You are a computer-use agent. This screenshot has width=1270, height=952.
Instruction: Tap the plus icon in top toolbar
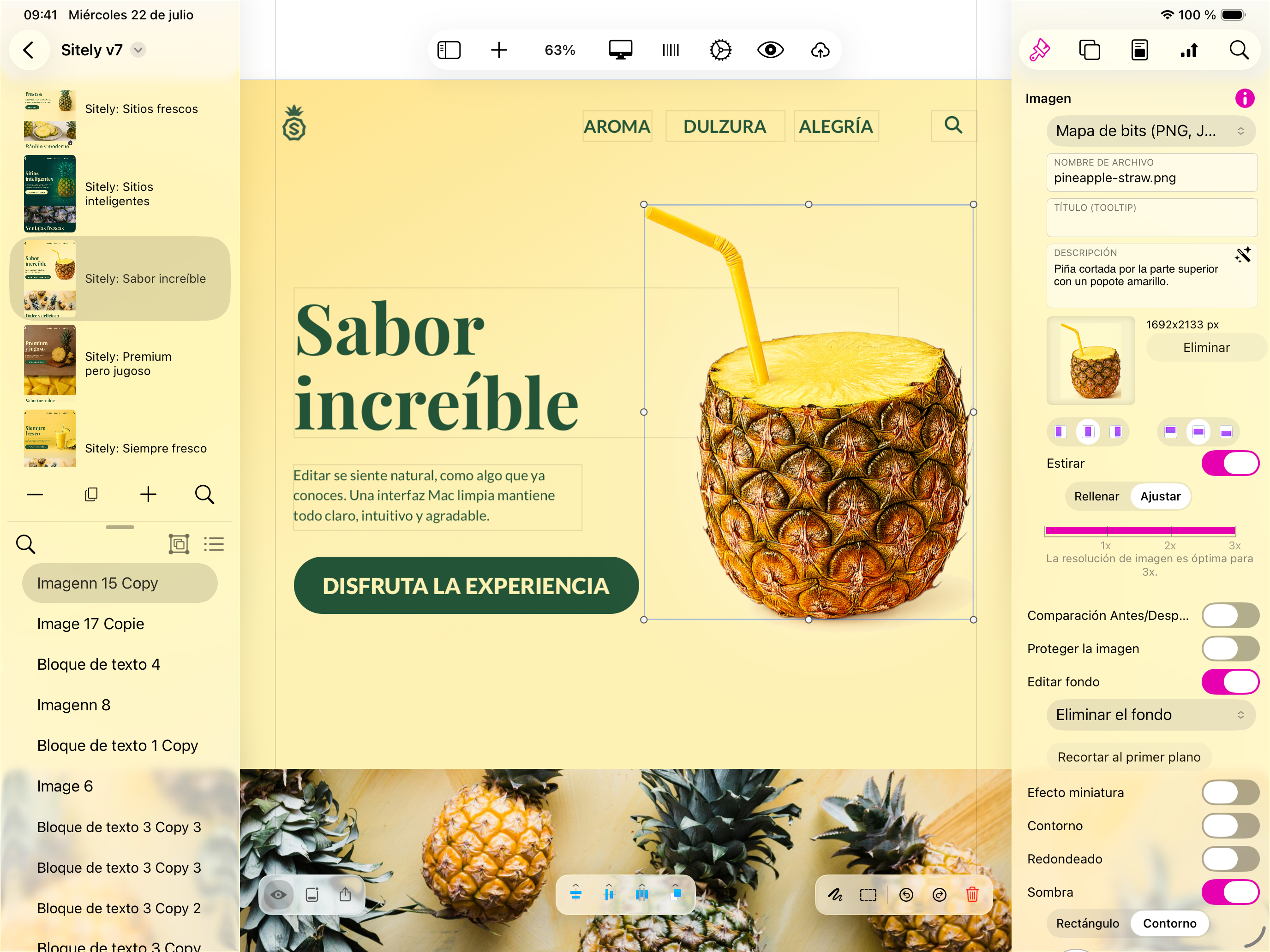coord(499,50)
